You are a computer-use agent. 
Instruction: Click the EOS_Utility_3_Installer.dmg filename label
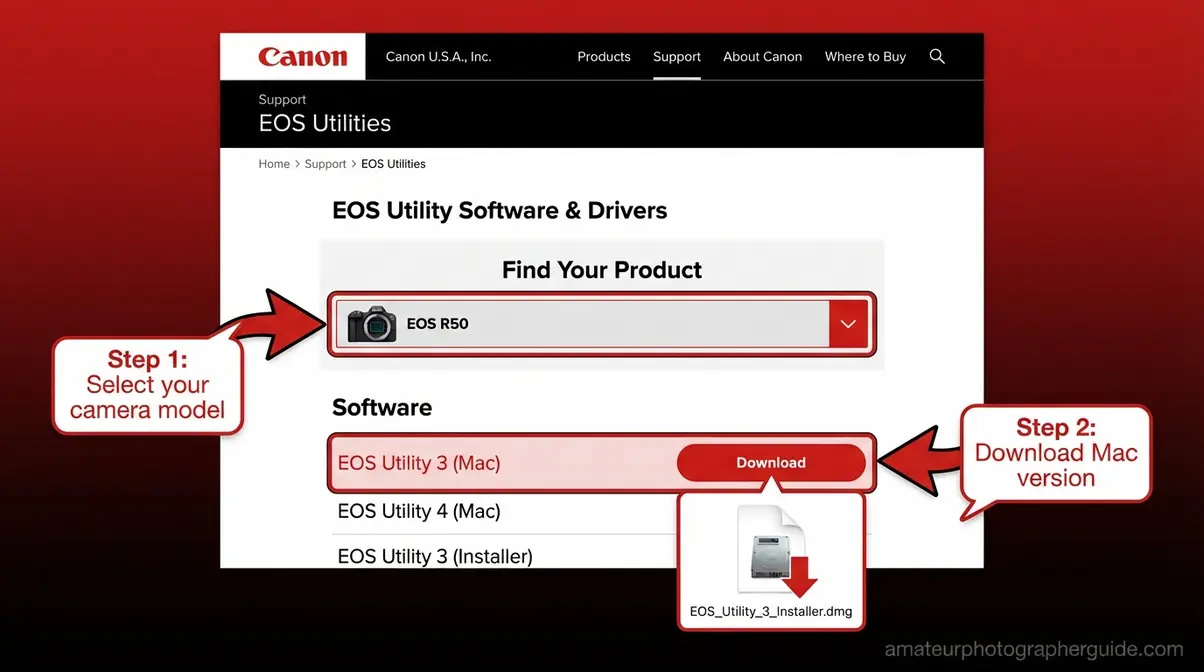pos(770,610)
